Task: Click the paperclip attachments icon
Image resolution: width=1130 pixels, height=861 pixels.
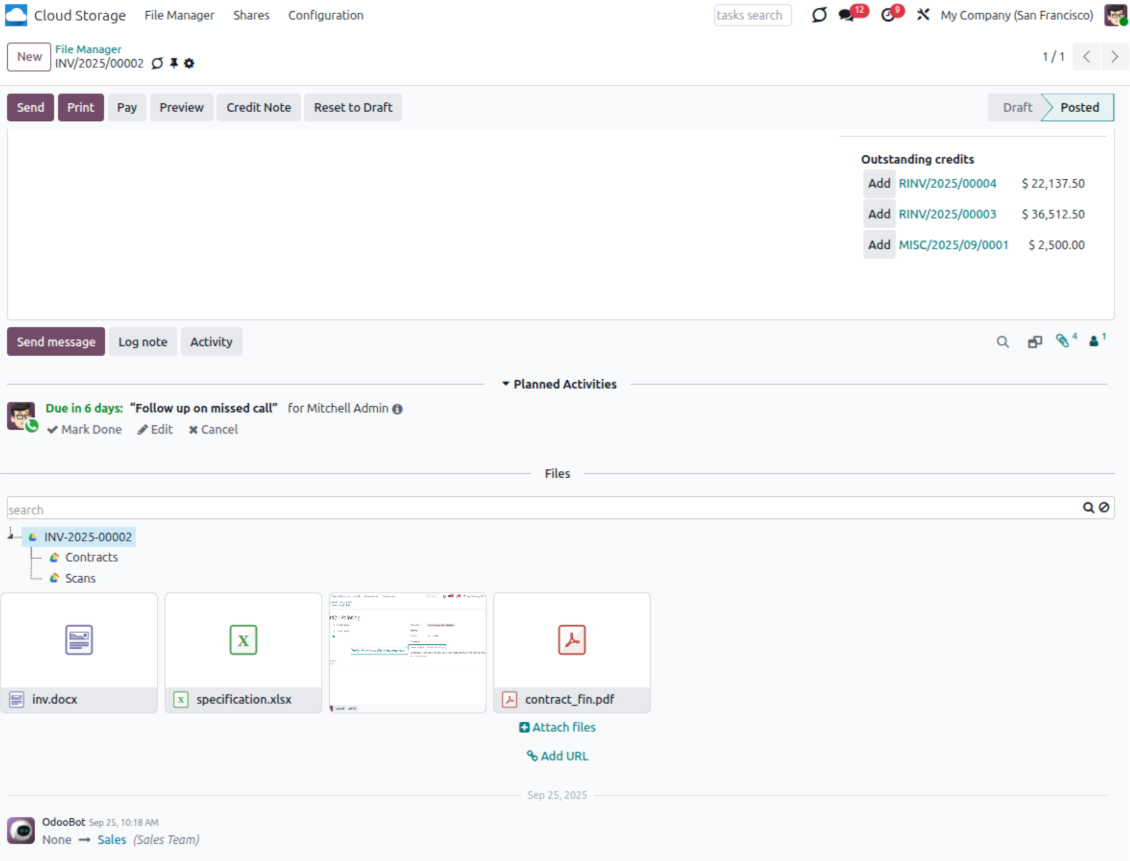Action: [x=1062, y=341]
